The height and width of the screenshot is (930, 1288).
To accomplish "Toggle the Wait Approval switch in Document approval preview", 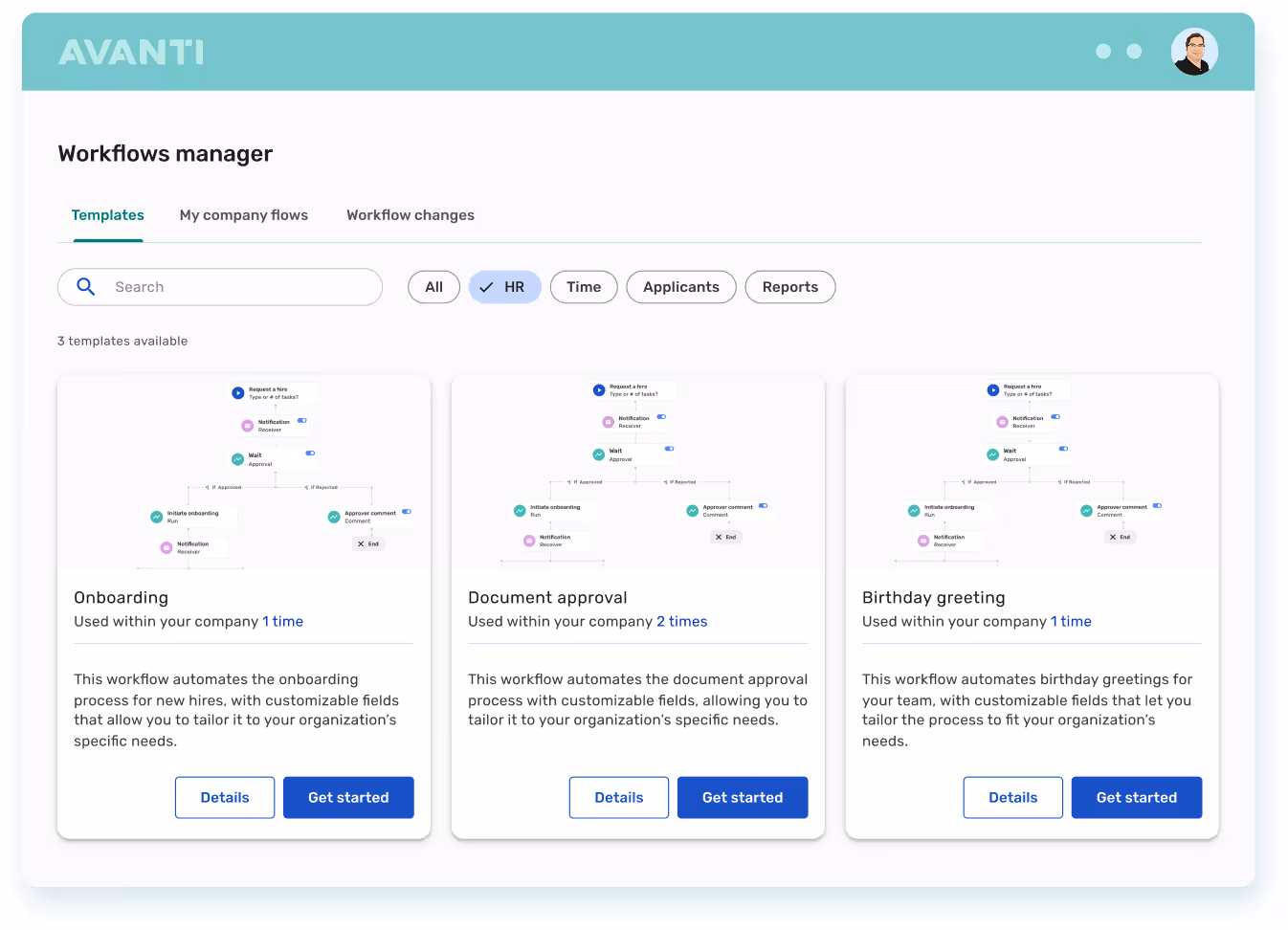I will 671,449.
